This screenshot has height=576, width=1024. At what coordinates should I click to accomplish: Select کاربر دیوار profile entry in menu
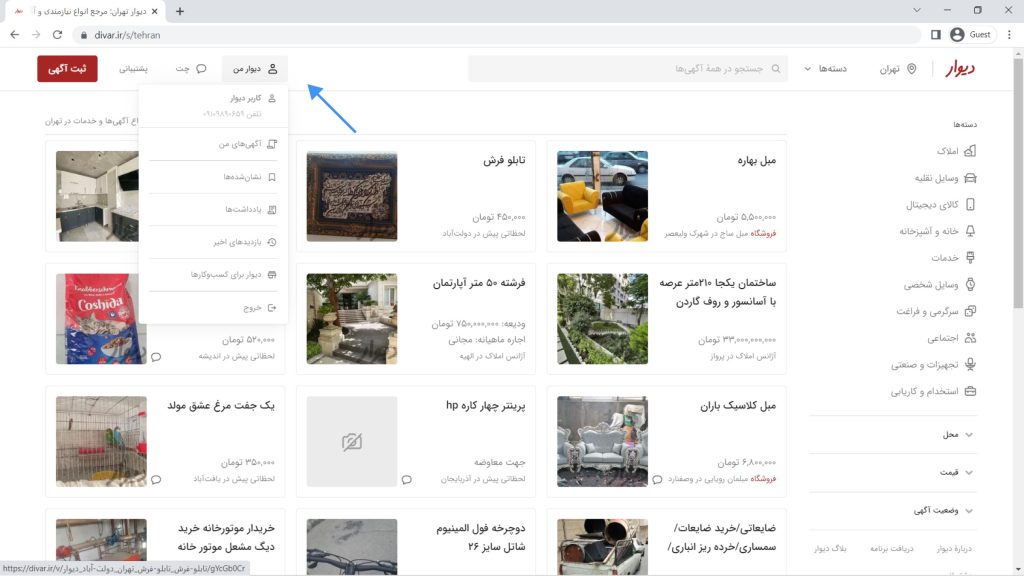coord(213,105)
